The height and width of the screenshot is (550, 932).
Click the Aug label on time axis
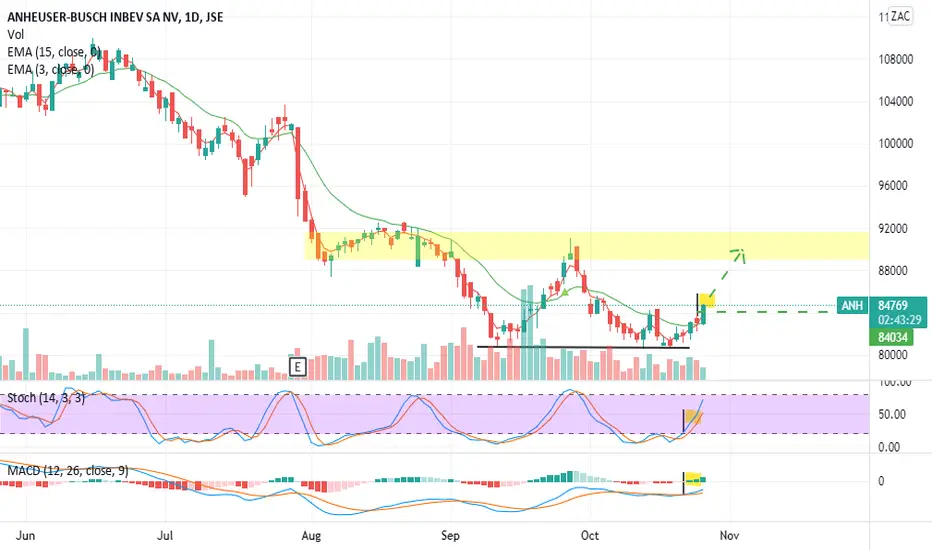tap(311, 535)
